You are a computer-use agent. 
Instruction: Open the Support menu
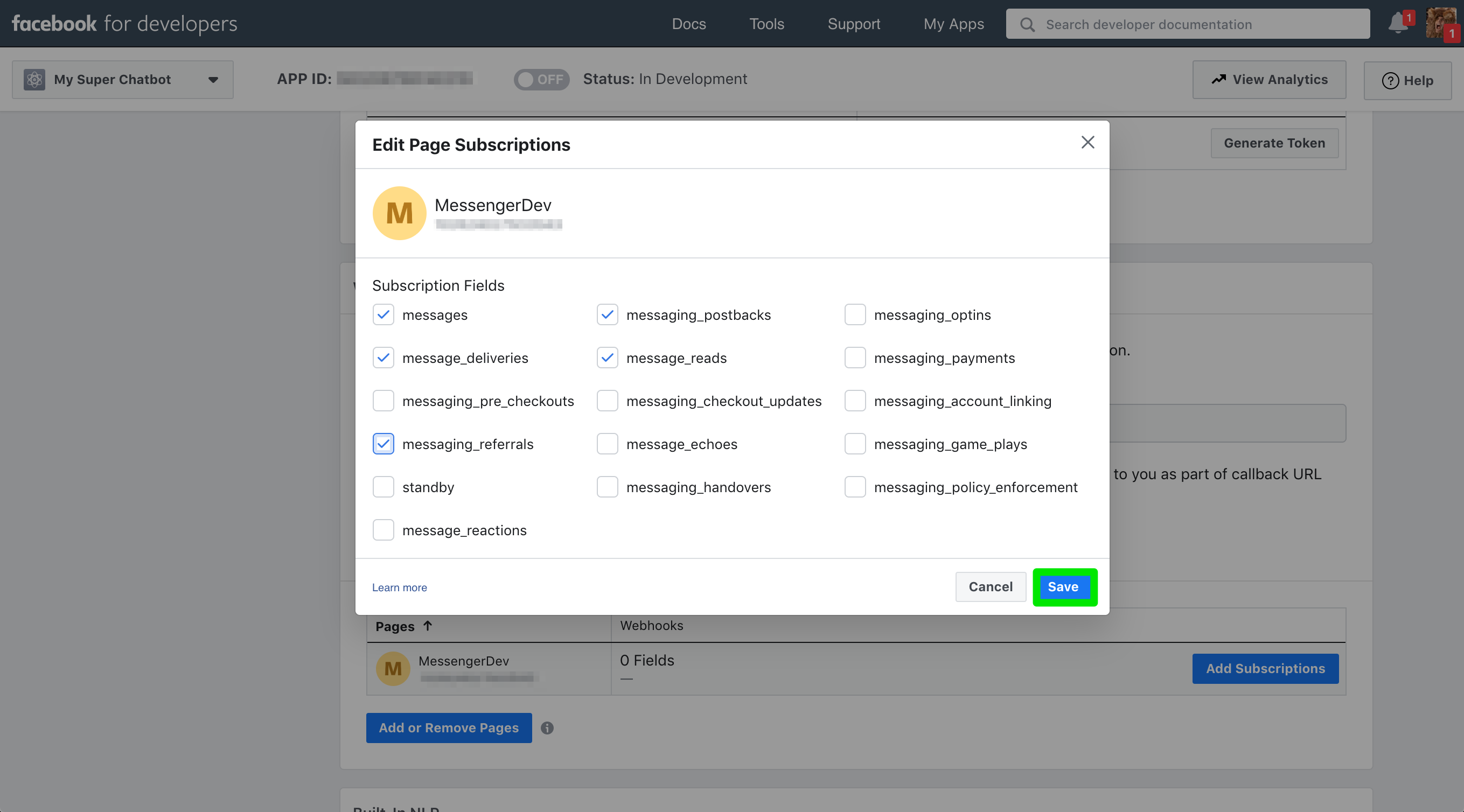(854, 24)
